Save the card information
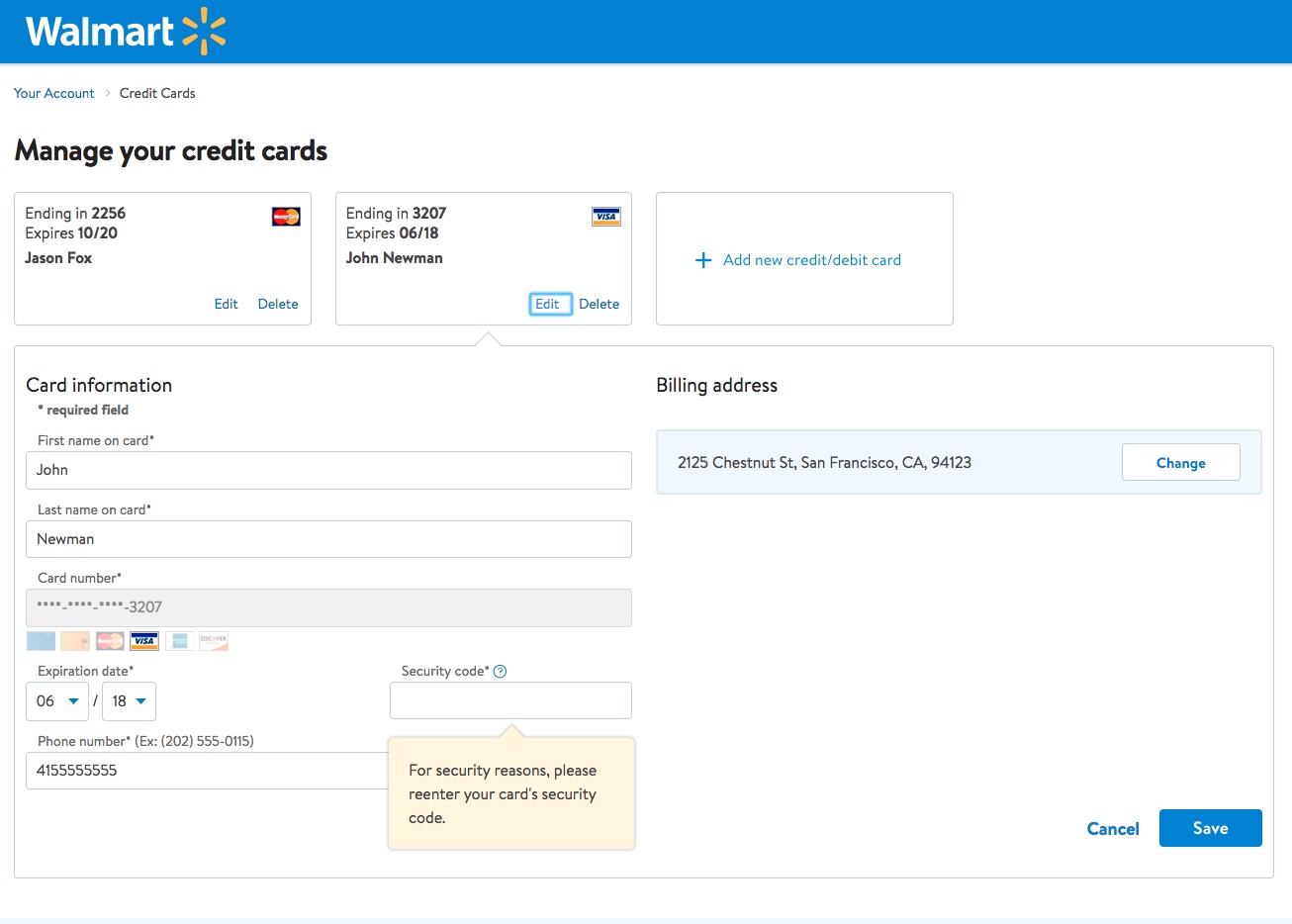The width and height of the screenshot is (1292, 924). point(1210,828)
